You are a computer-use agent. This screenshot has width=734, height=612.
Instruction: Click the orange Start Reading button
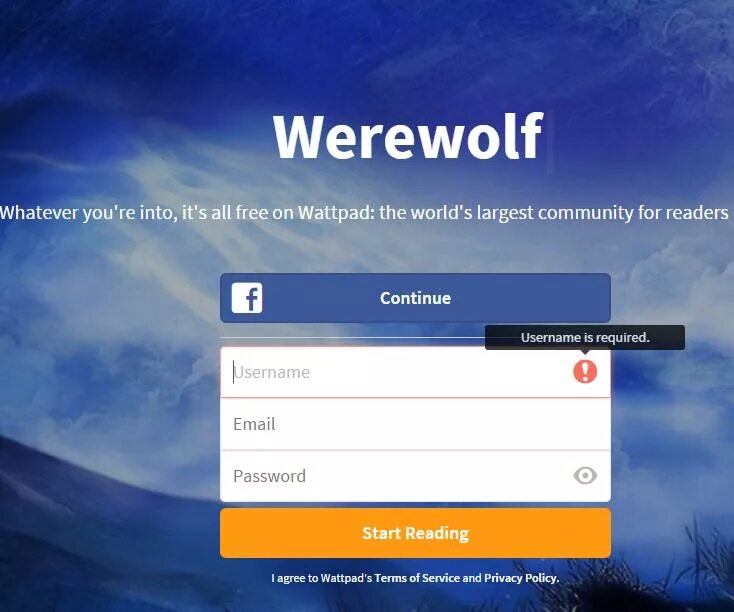click(x=415, y=533)
